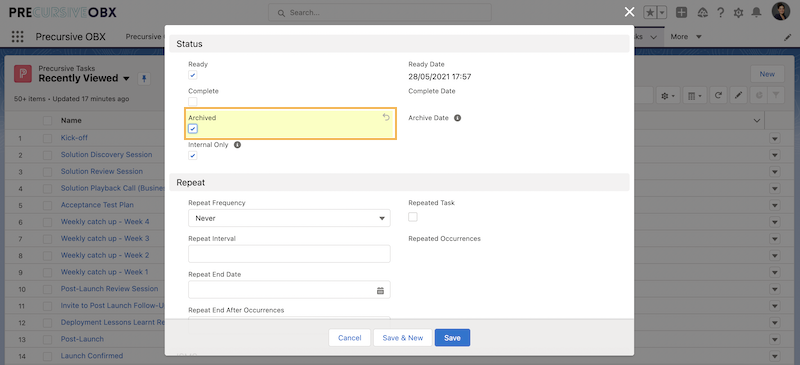The image size is (800, 365).
Task: Open the help question mark icon
Action: click(720, 13)
